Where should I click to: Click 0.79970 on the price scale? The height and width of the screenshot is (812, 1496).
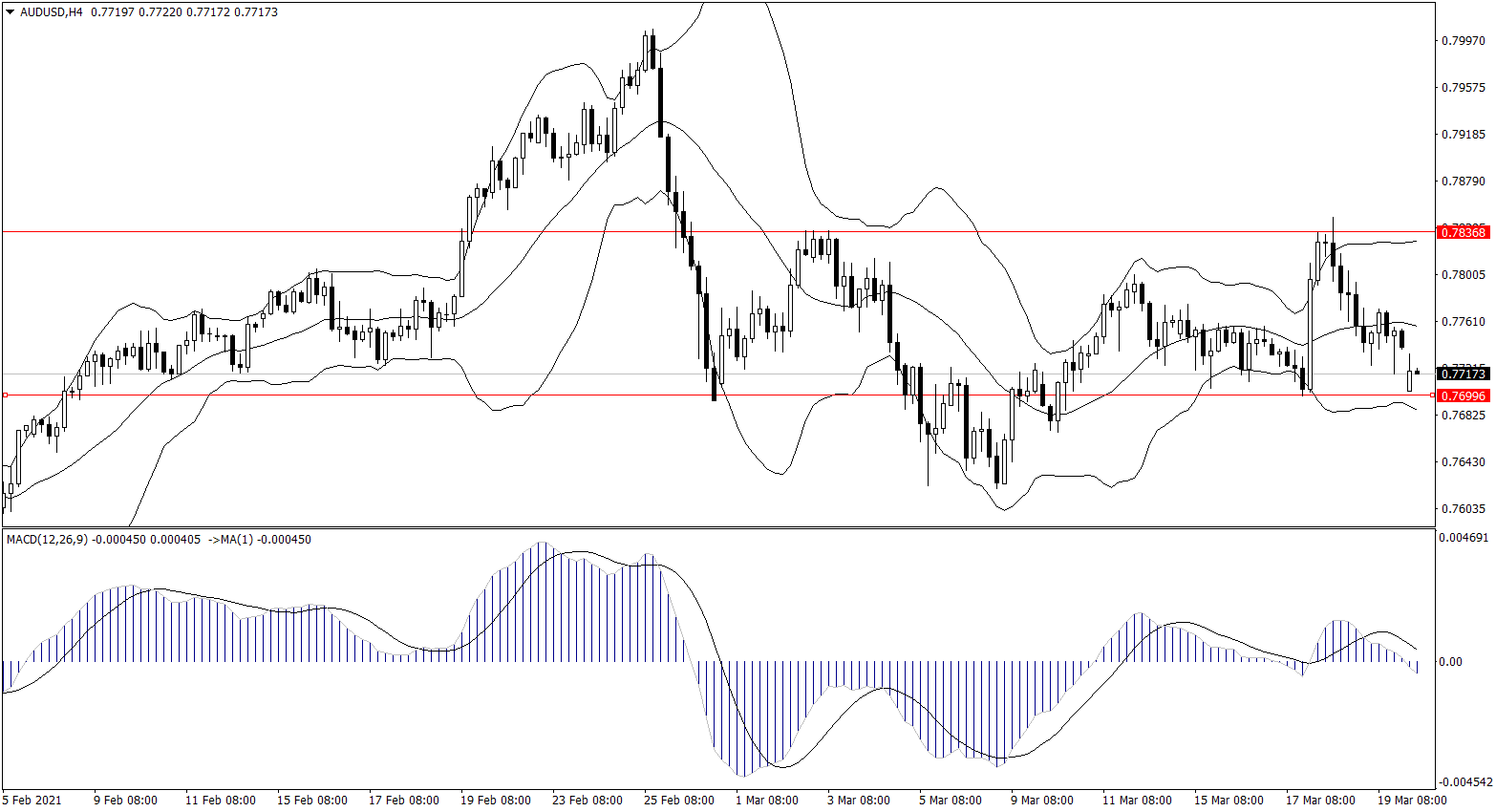point(1463,40)
